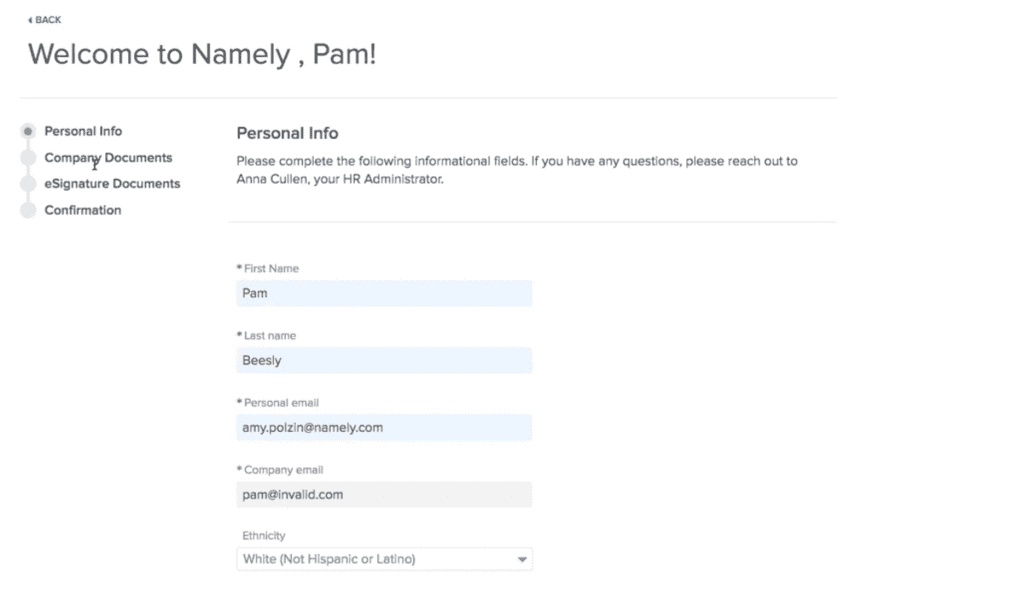Image resolution: width=1024 pixels, height=594 pixels.
Task: Select the Personal Info step label
Action: click(x=83, y=131)
